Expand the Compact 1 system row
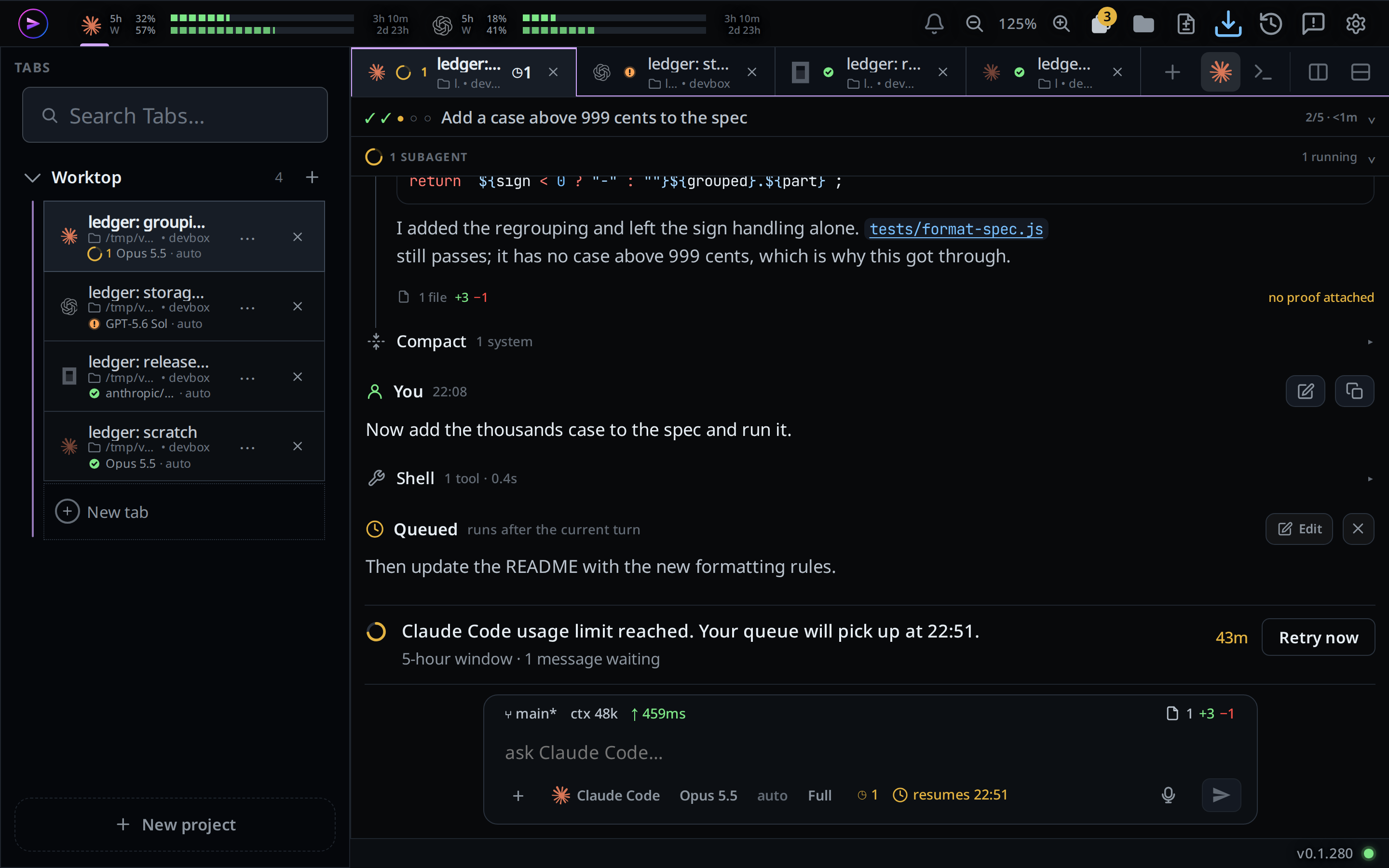1389x868 pixels. [869, 341]
